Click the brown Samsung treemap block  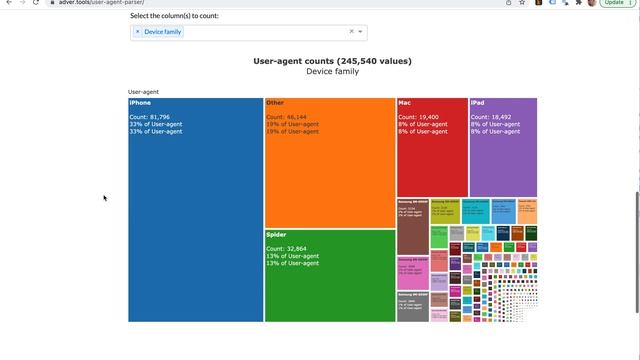coord(413,227)
